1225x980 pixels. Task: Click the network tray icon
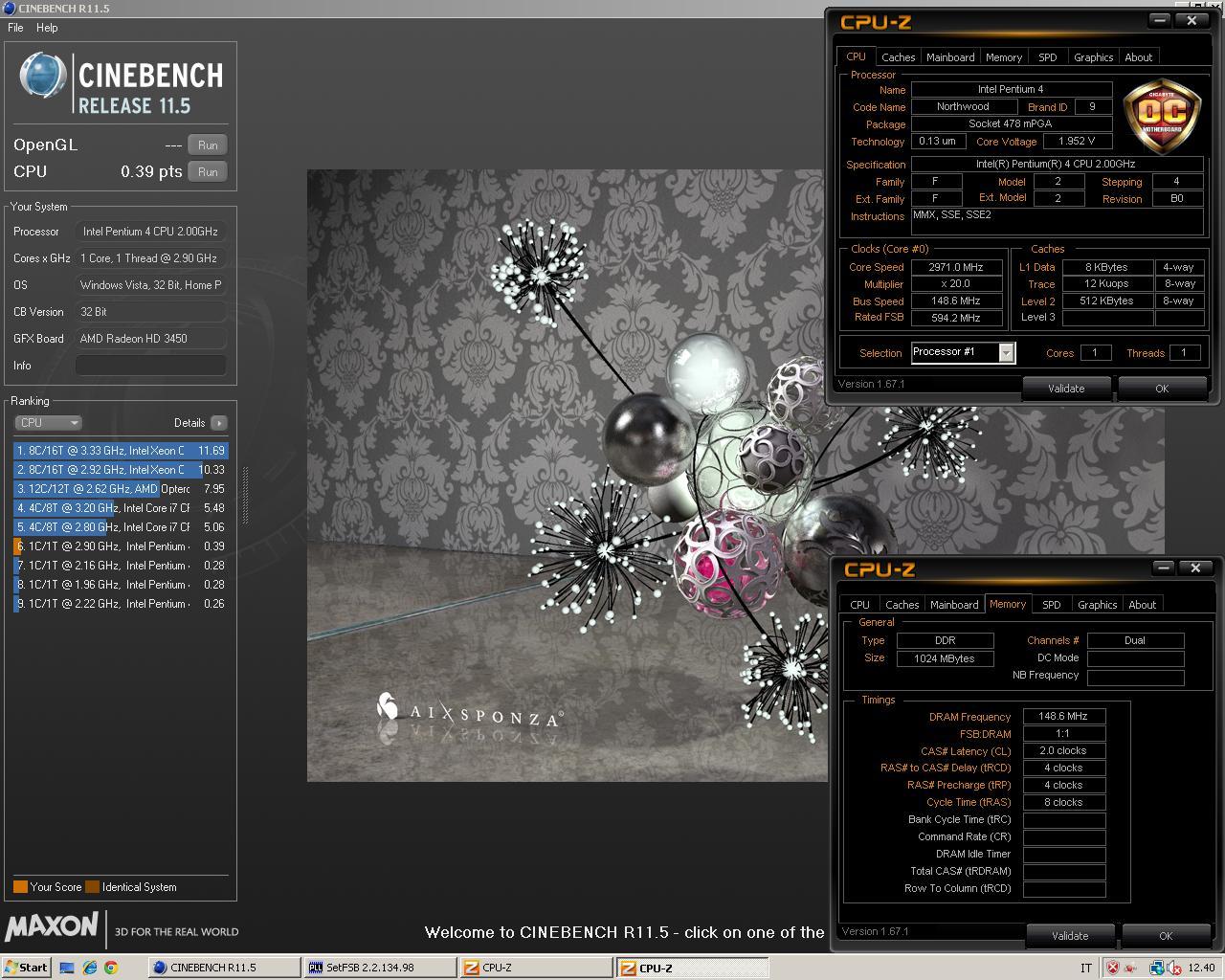[x=1156, y=968]
